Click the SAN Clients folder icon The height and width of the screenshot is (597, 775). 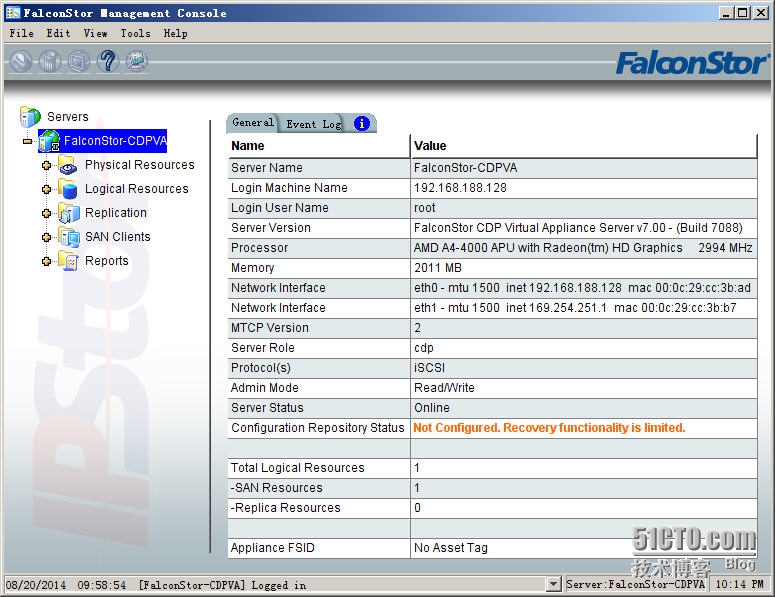click(x=68, y=237)
